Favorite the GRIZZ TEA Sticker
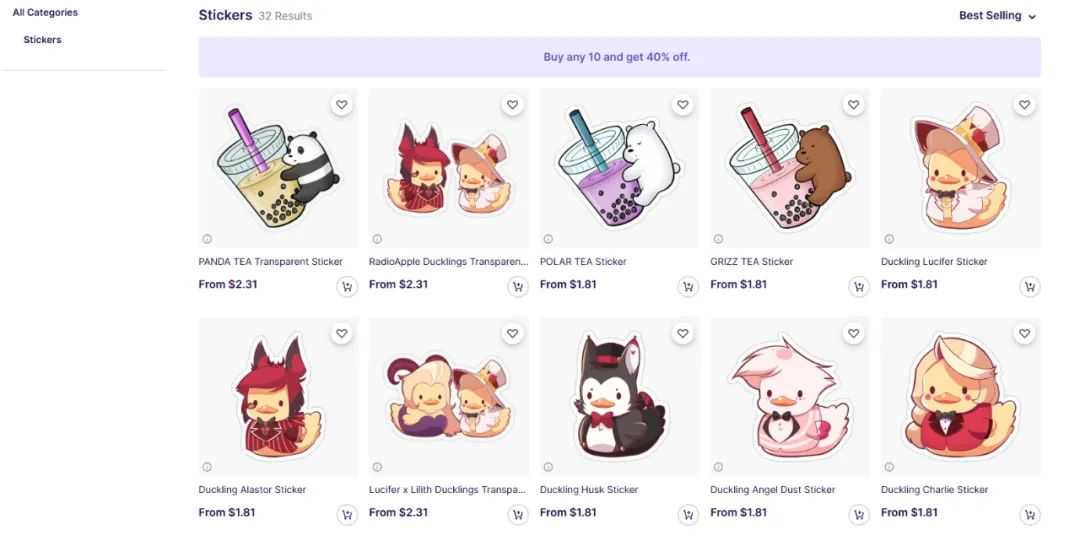 pos(853,105)
